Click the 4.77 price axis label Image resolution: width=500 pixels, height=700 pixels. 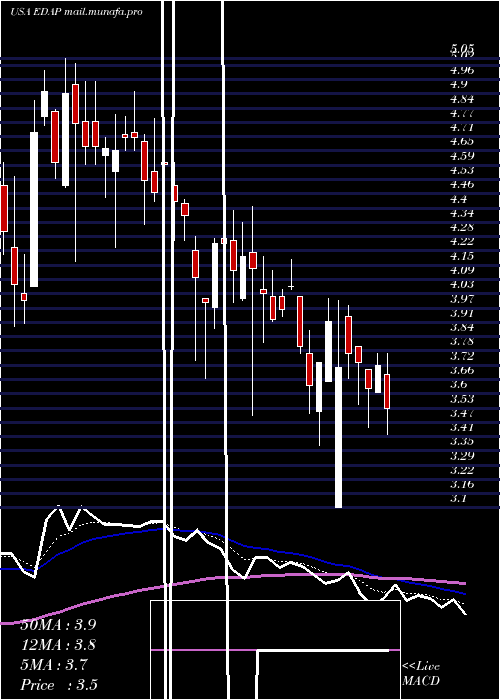click(x=462, y=113)
